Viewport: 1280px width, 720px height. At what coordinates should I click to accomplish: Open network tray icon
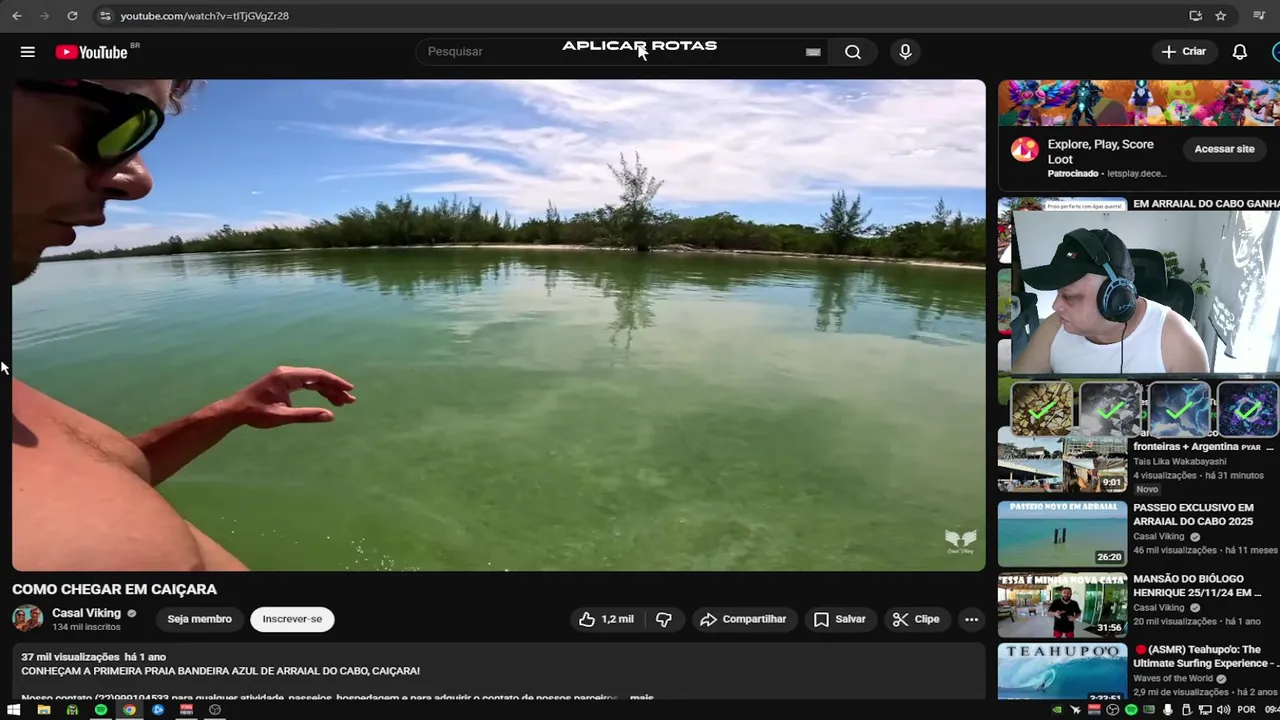point(1205,710)
